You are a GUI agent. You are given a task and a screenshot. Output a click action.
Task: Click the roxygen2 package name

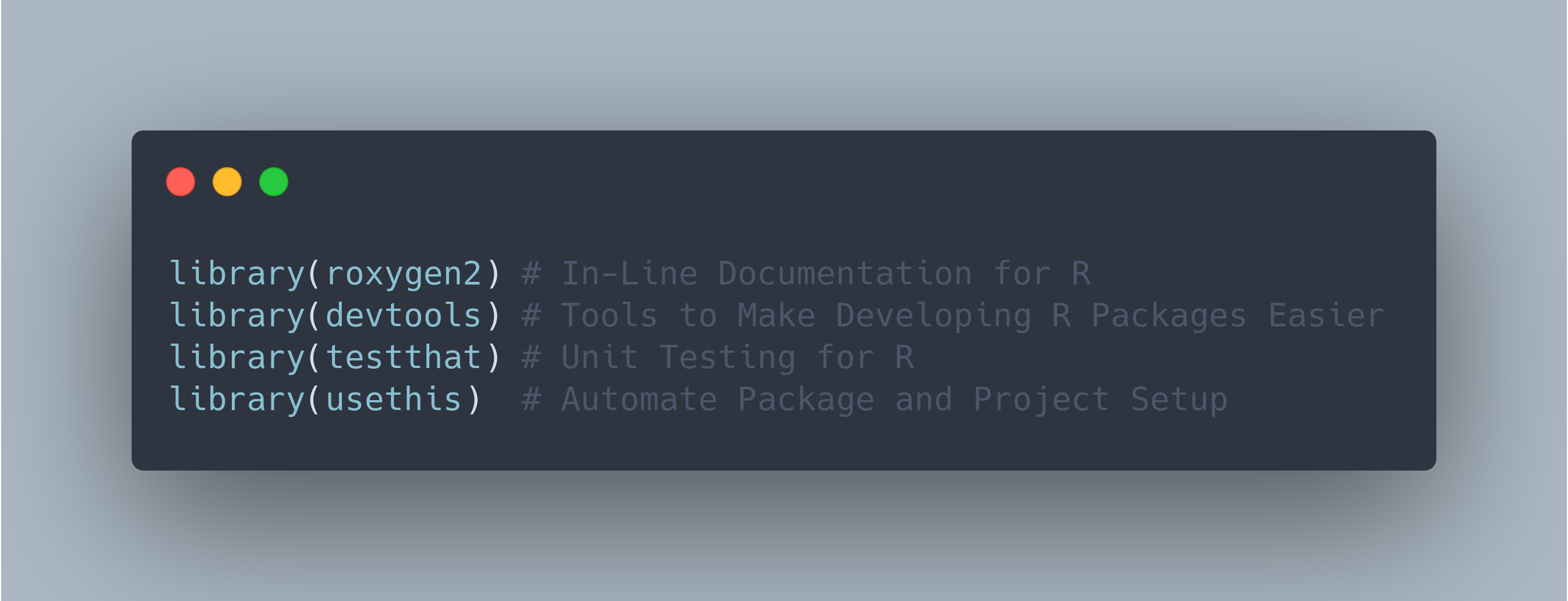tap(404, 274)
